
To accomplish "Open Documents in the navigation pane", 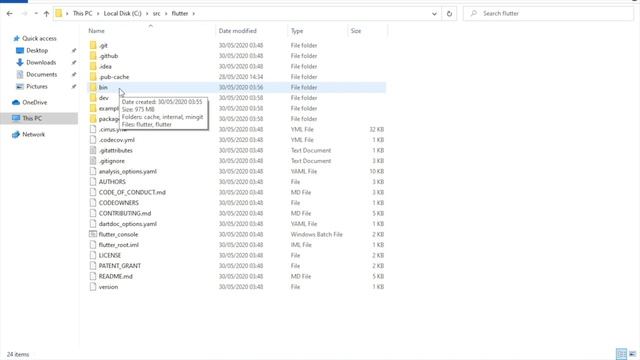I will (42, 75).
